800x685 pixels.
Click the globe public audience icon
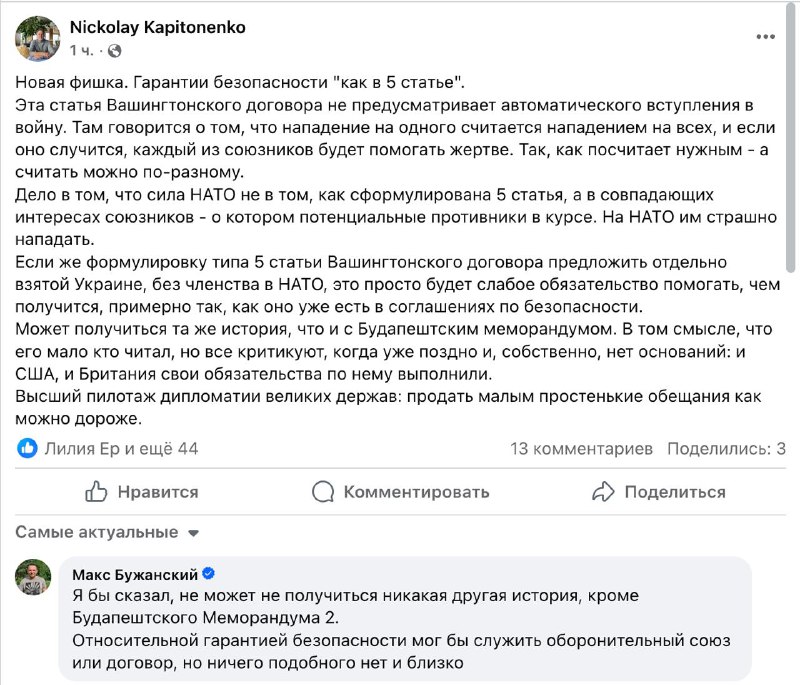click(114, 50)
